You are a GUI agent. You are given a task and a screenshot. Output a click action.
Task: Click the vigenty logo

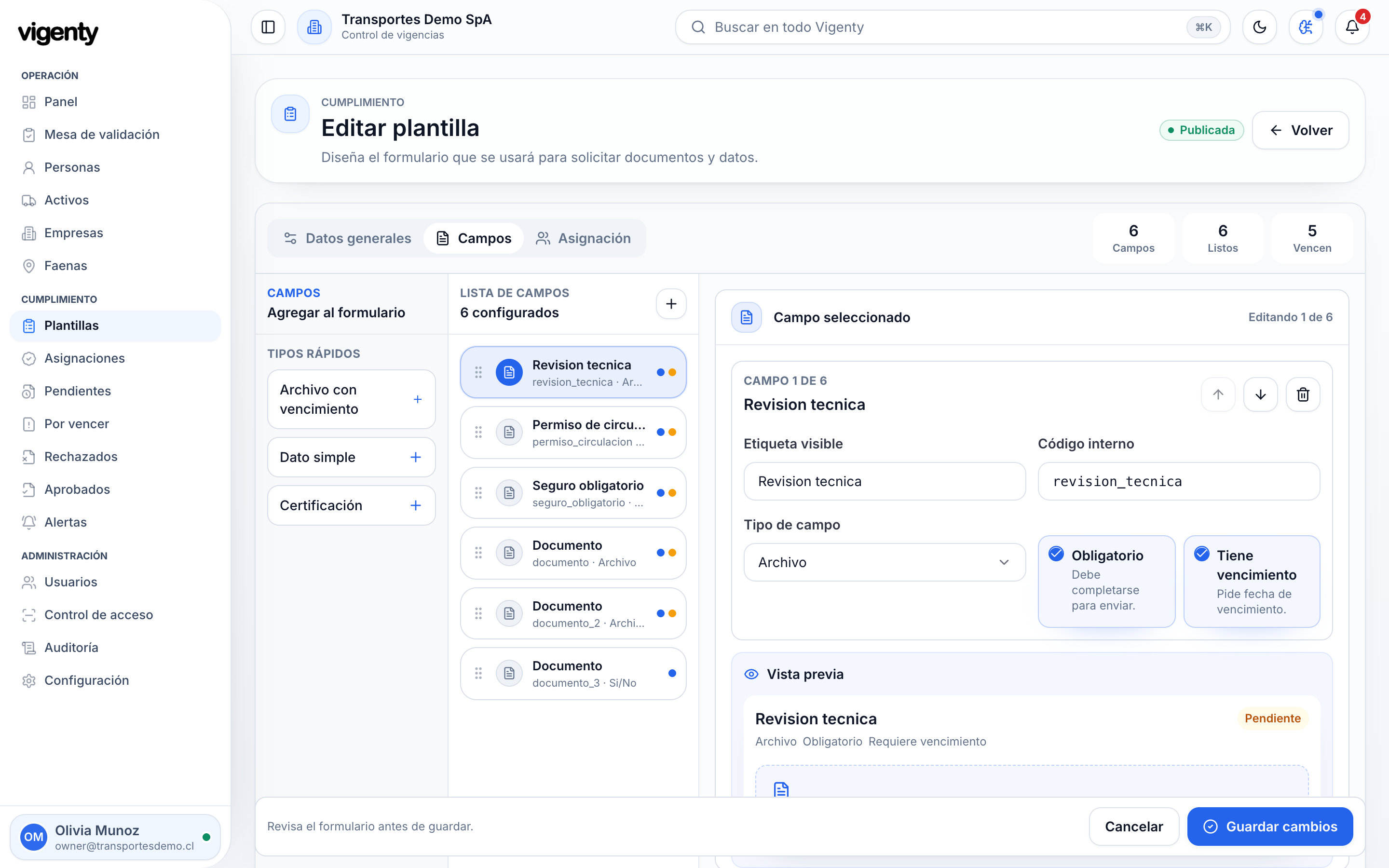[x=58, y=33]
